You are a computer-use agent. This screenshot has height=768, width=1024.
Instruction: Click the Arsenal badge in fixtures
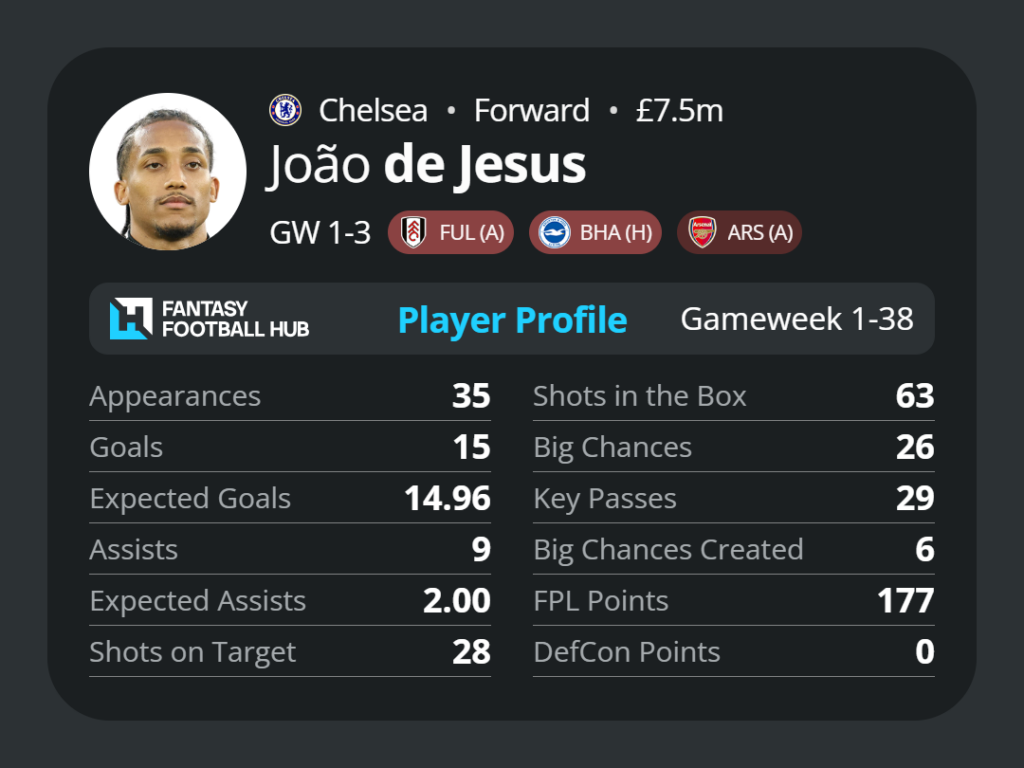coord(702,232)
